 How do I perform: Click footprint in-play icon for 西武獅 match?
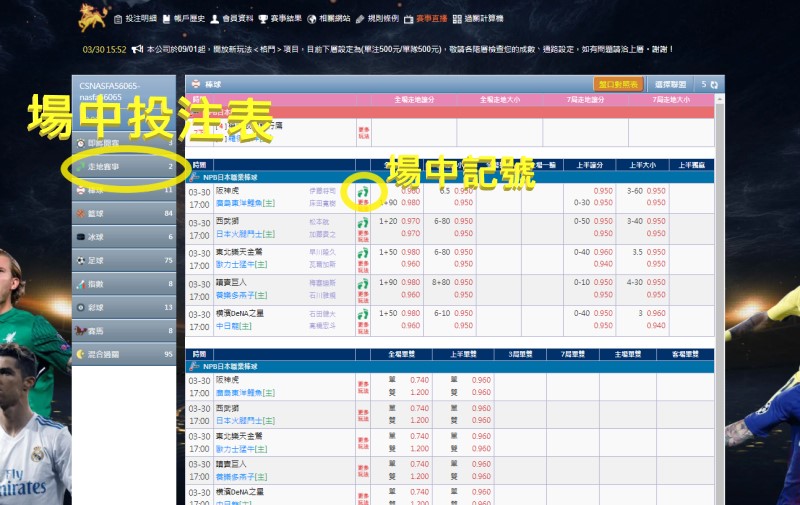point(363,223)
